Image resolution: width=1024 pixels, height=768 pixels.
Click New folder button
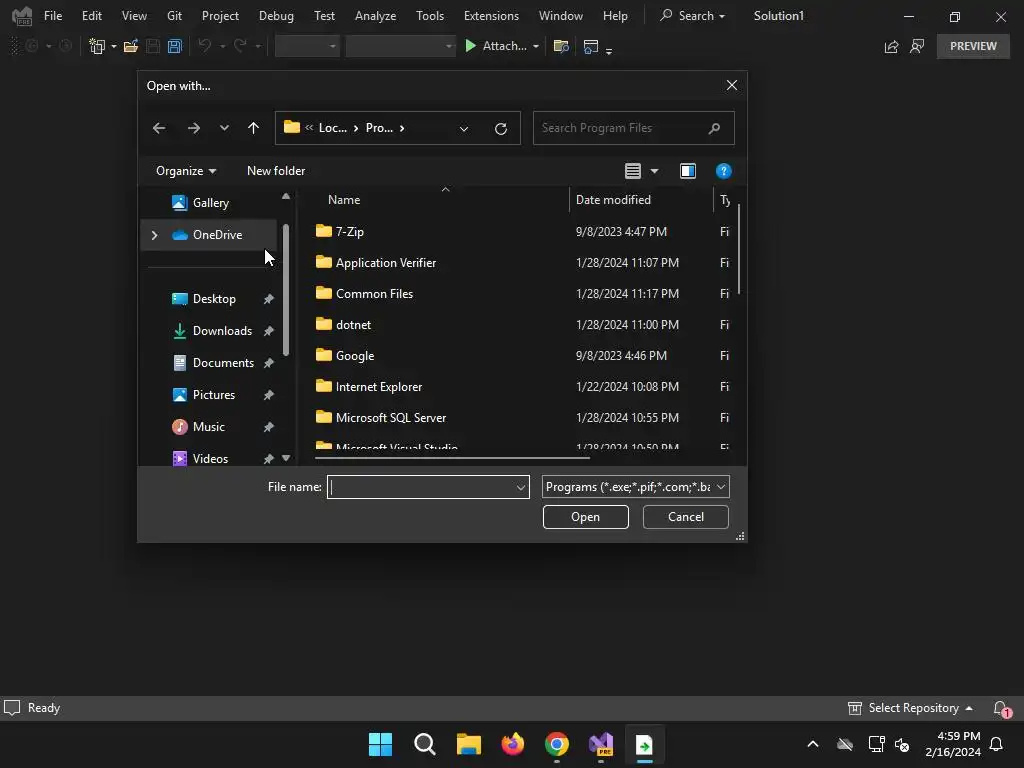click(x=276, y=171)
